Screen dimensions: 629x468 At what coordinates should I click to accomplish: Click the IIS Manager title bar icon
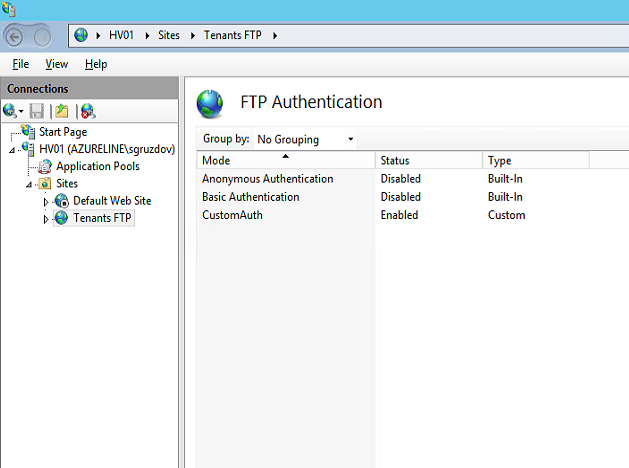pyautogui.click(x=8, y=9)
